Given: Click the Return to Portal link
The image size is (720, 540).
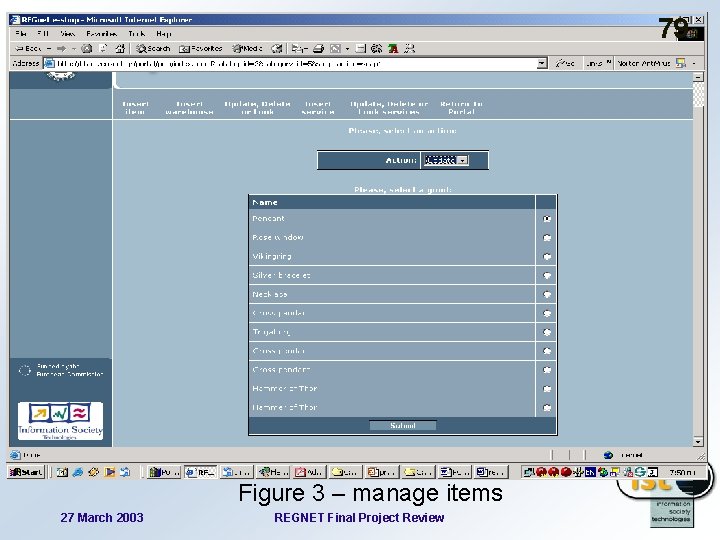Looking at the screenshot, I should tap(461, 108).
